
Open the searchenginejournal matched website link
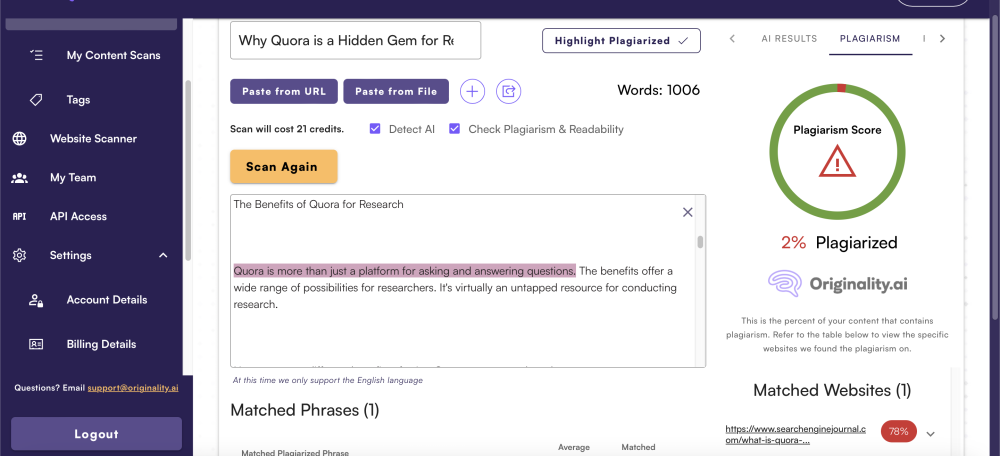(796, 434)
